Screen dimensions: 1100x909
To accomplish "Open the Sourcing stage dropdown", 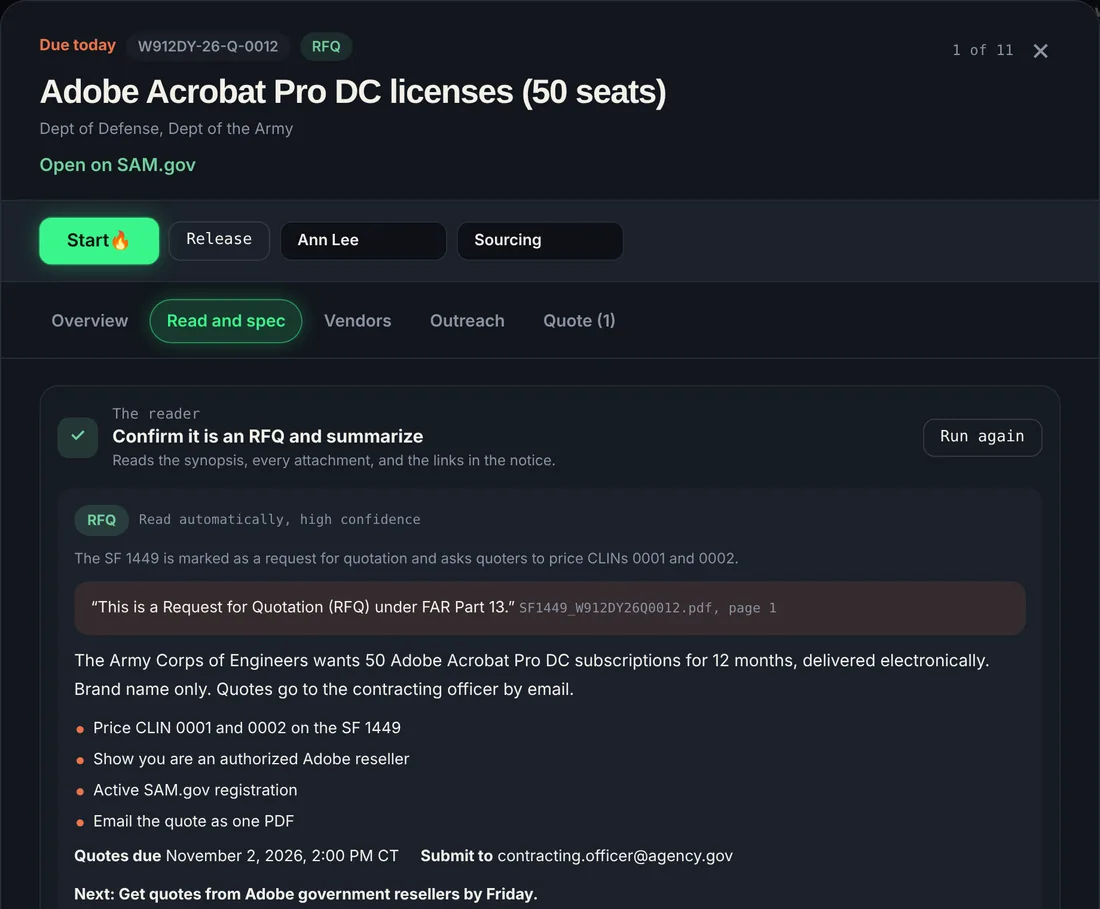I will 540,241.
